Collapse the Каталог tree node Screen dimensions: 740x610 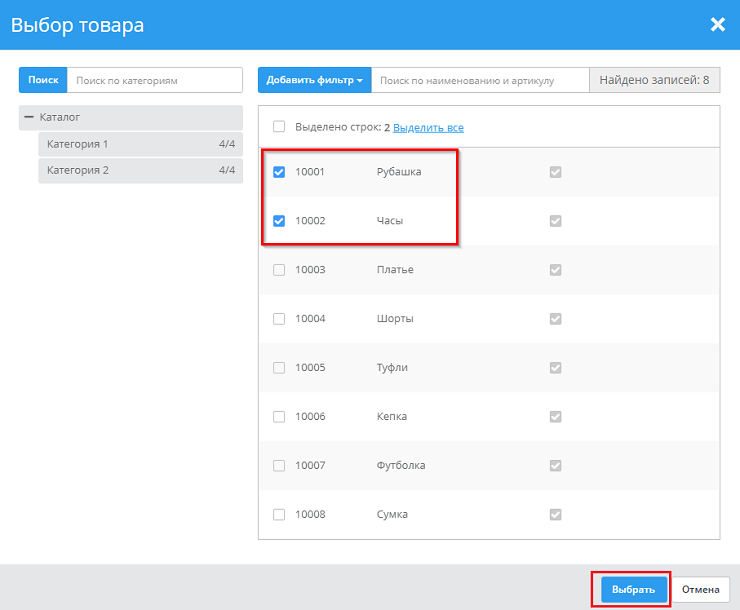[29, 118]
